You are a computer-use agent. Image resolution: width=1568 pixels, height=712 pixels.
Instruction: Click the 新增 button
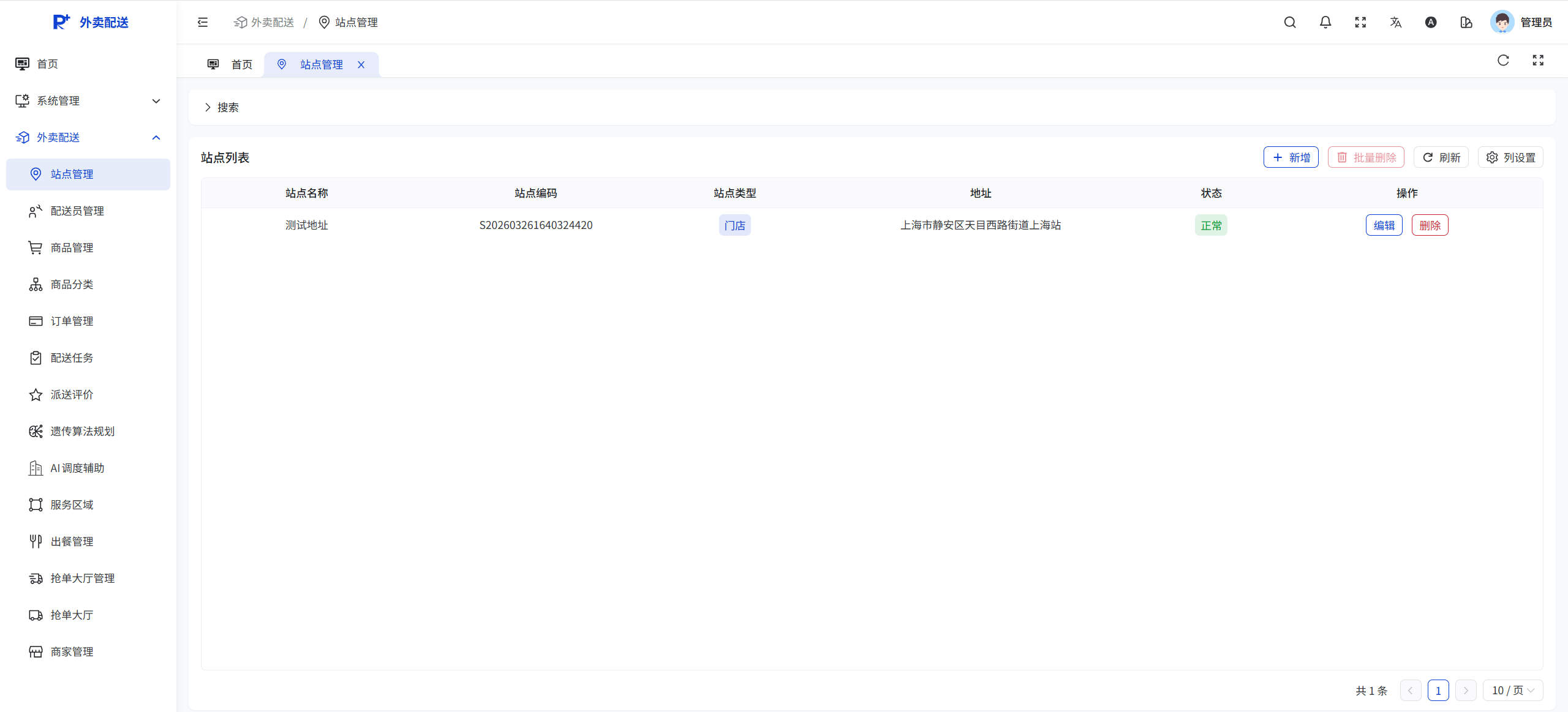point(1291,157)
